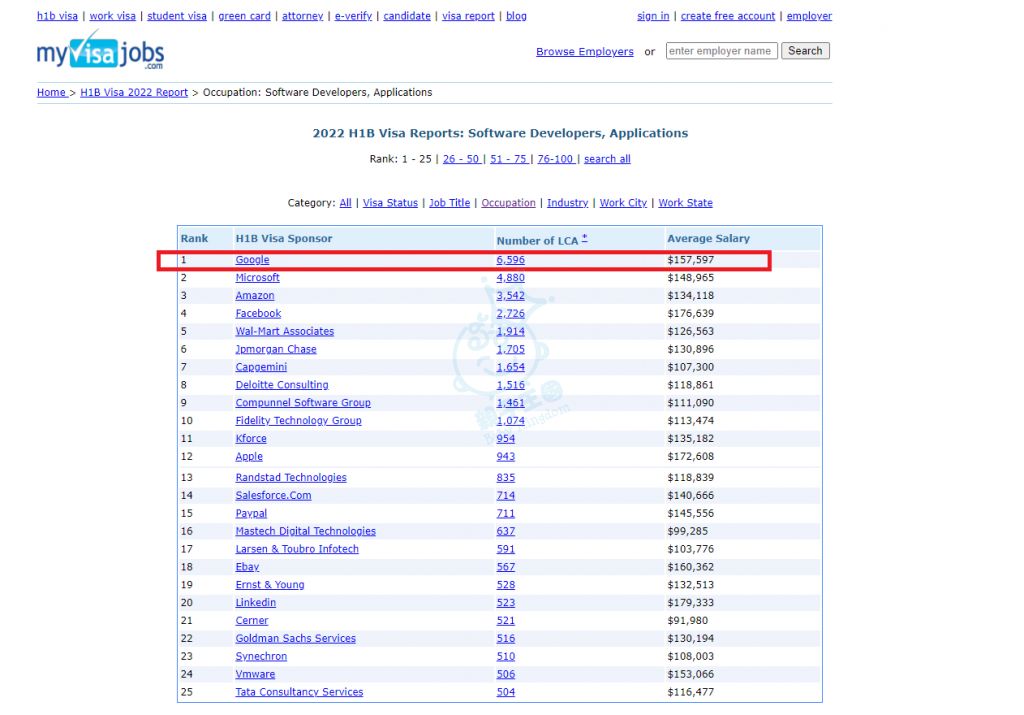The height and width of the screenshot is (715, 1024).
Task: Open Ernst & Young sponsor link
Action: click(x=270, y=584)
